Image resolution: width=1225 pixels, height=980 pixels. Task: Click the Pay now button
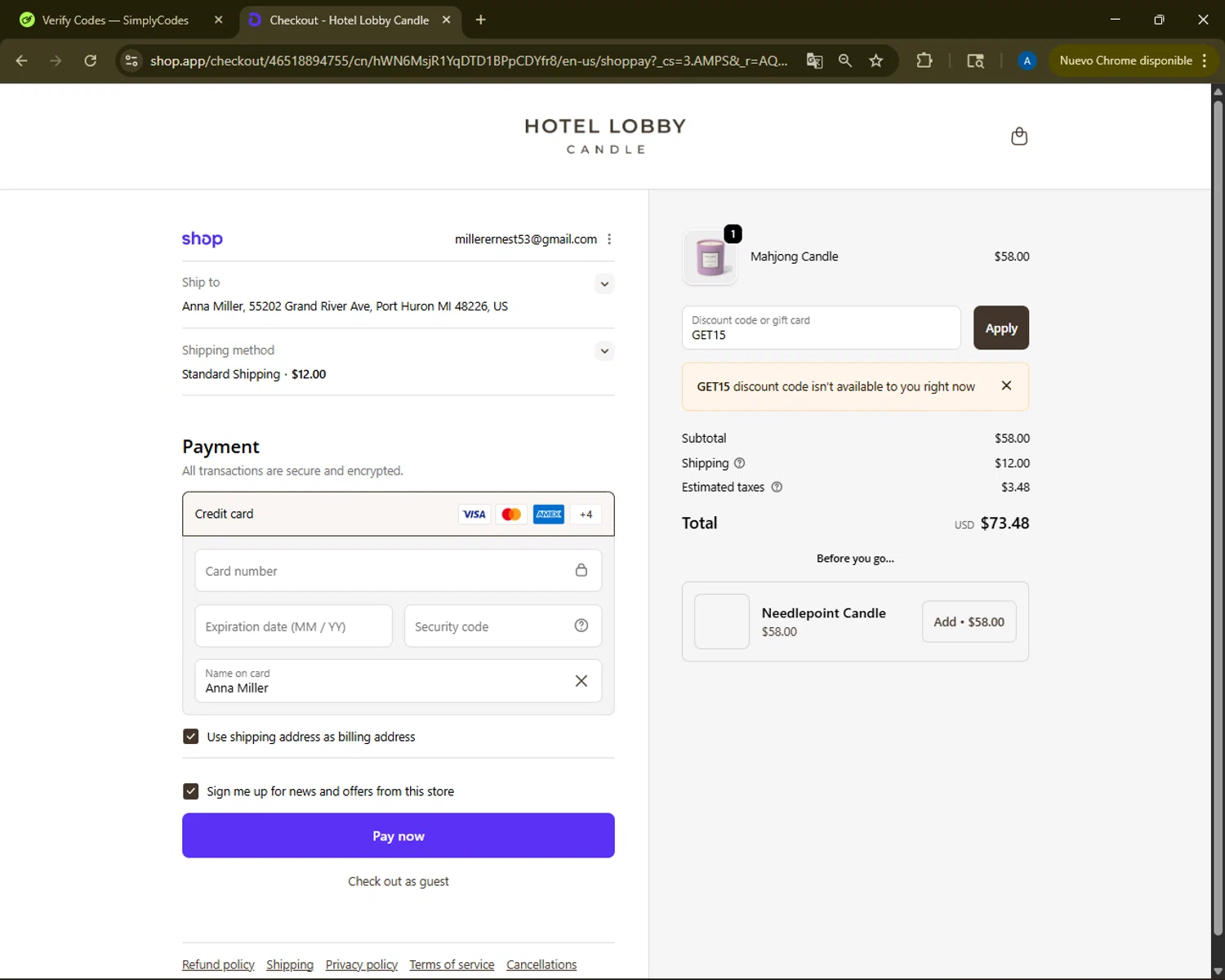click(x=399, y=835)
